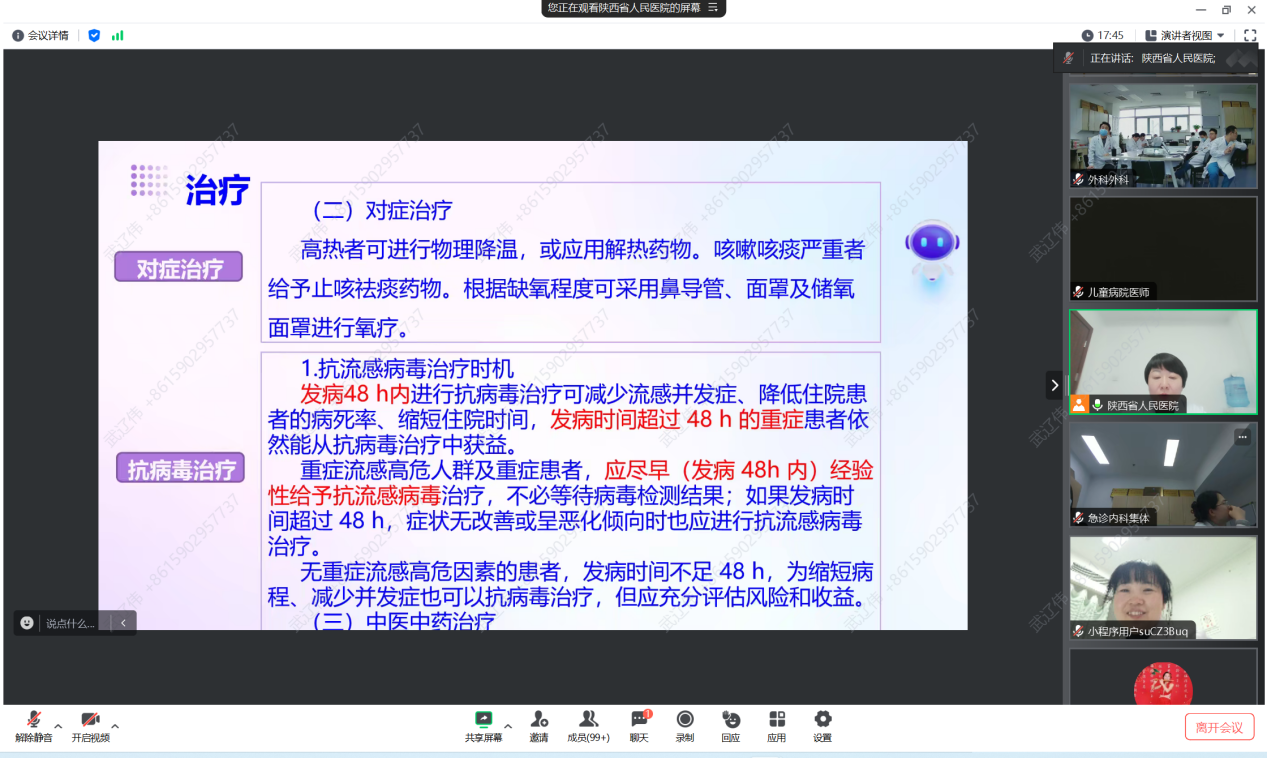The height and width of the screenshot is (758, 1267).
Task: Expand audio options next to 解除静音
Action: [57, 727]
